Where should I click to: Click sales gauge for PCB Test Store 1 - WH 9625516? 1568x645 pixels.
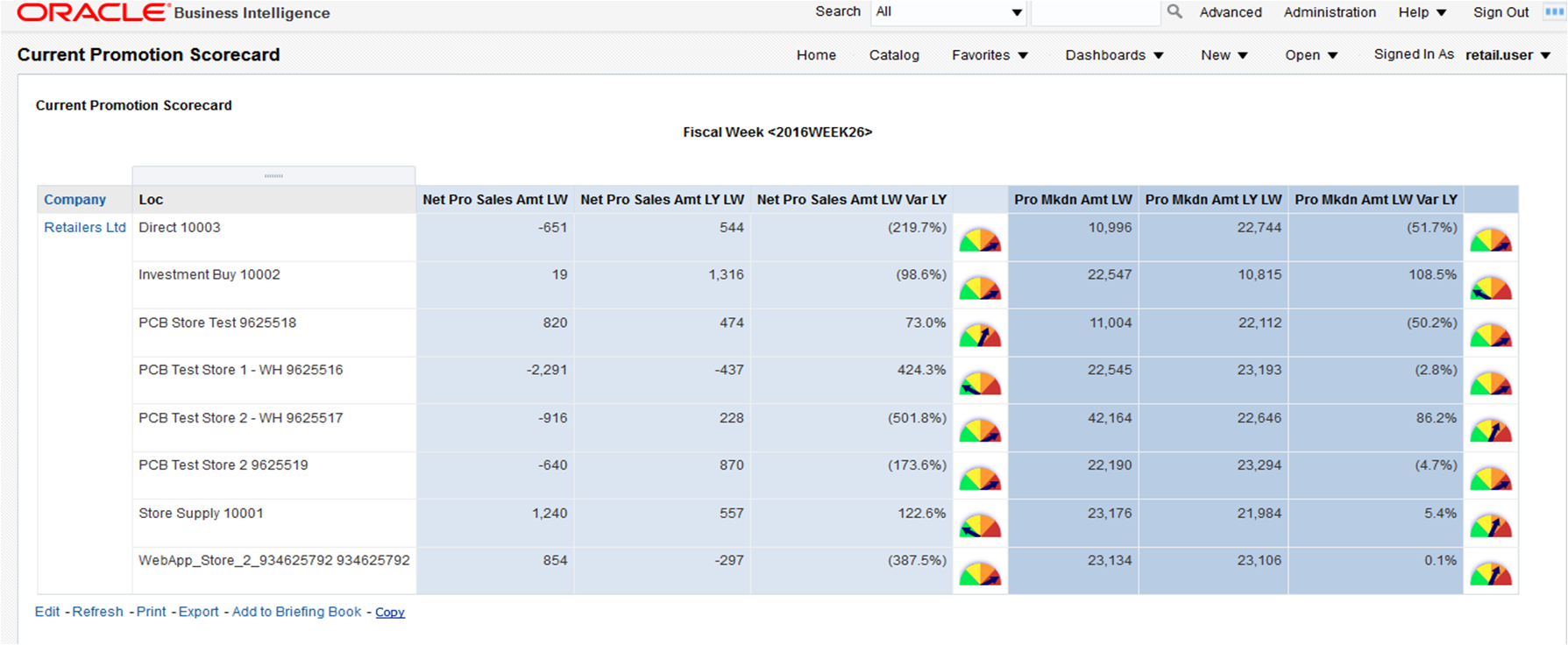coord(980,383)
